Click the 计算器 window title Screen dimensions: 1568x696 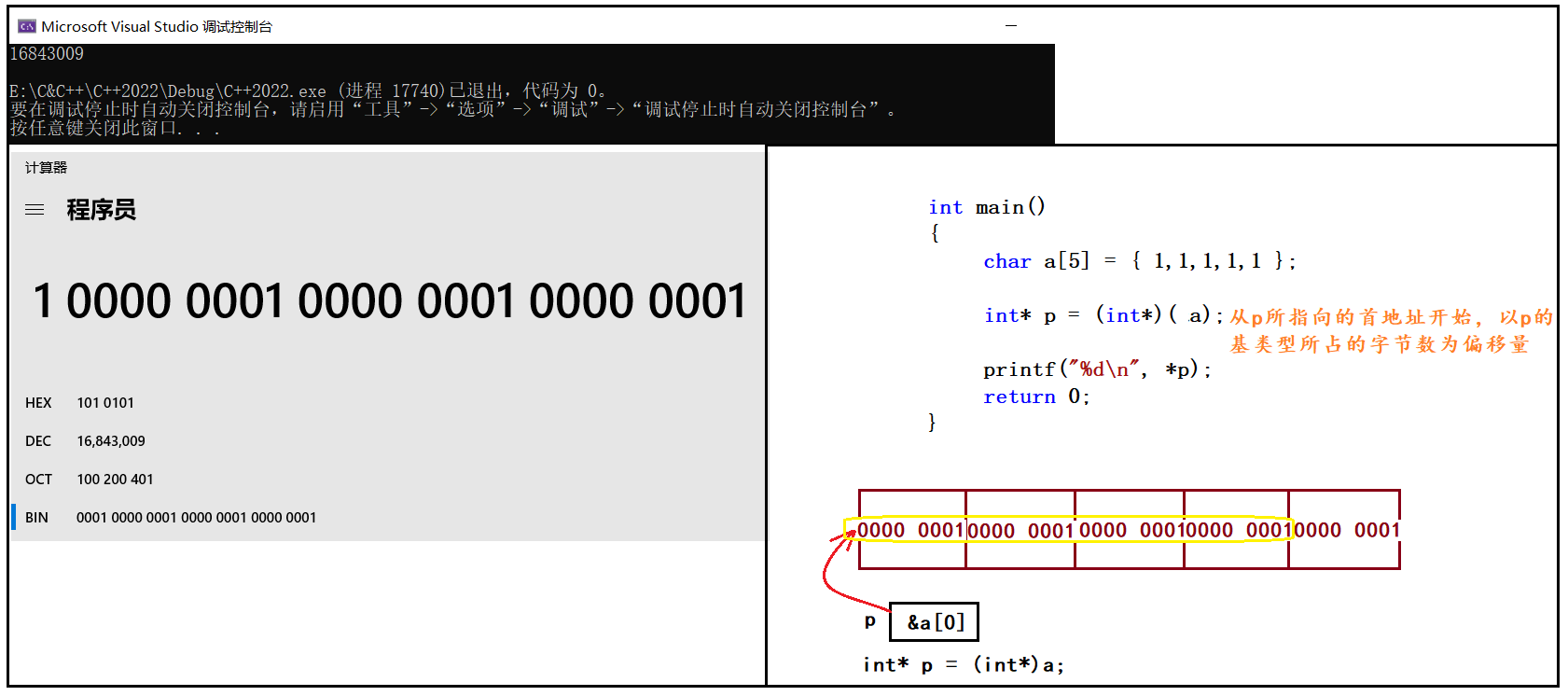tap(47, 168)
